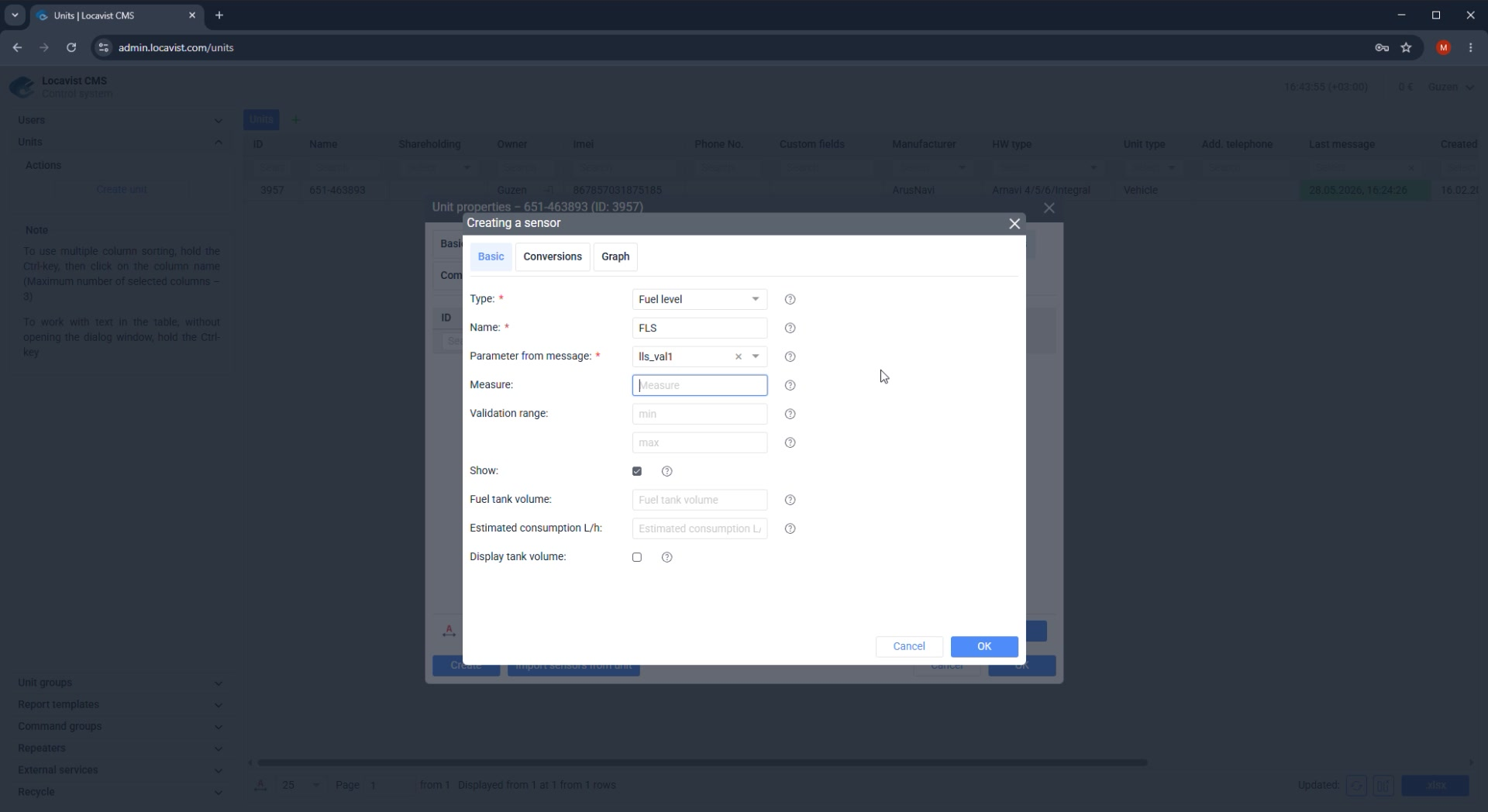Click the address bar URL
1488x812 pixels.
coord(176,48)
